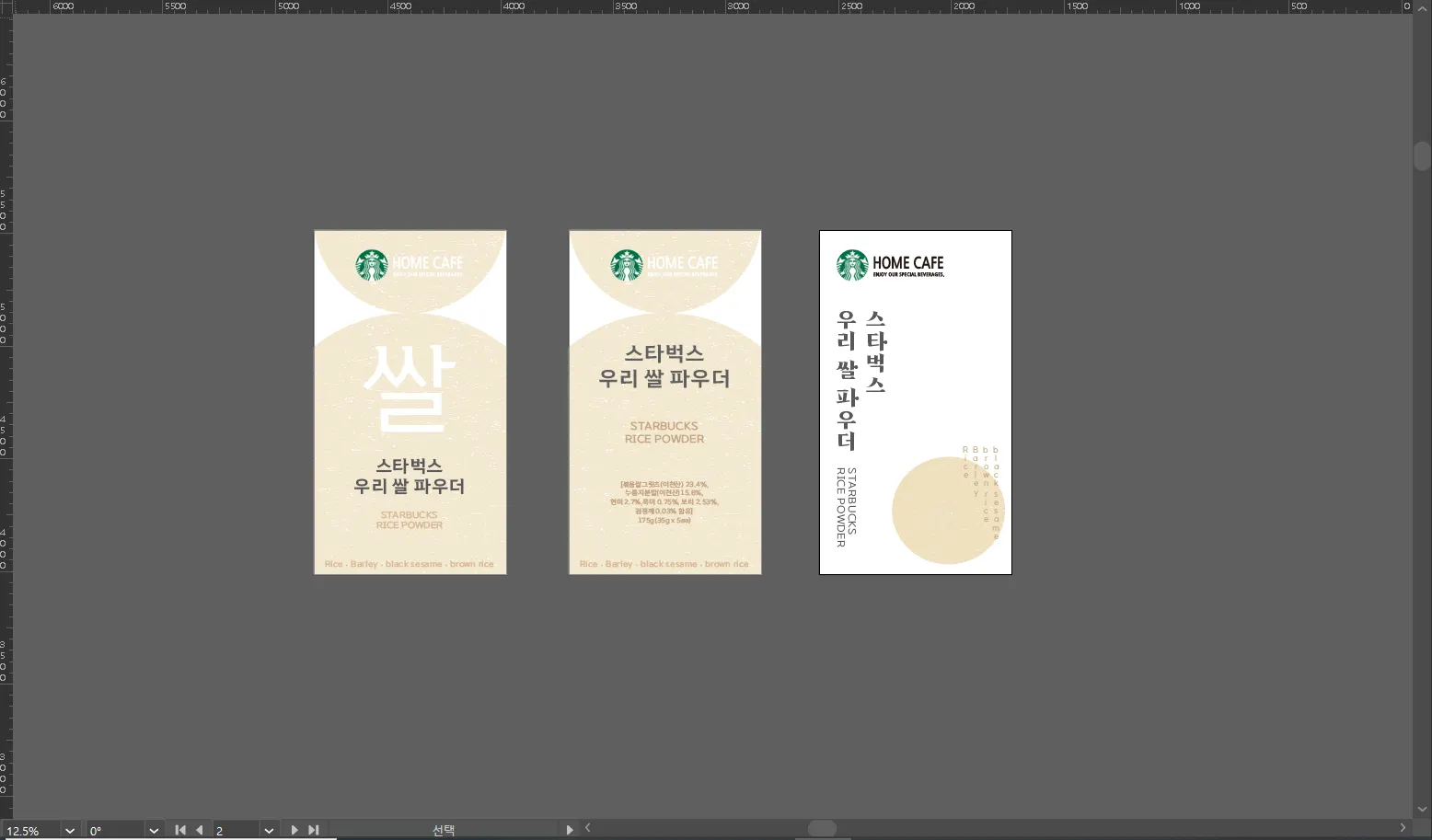Click the Starbucks logo on the middle artboard
Screen dimensions: 1432x840
pos(627,265)
